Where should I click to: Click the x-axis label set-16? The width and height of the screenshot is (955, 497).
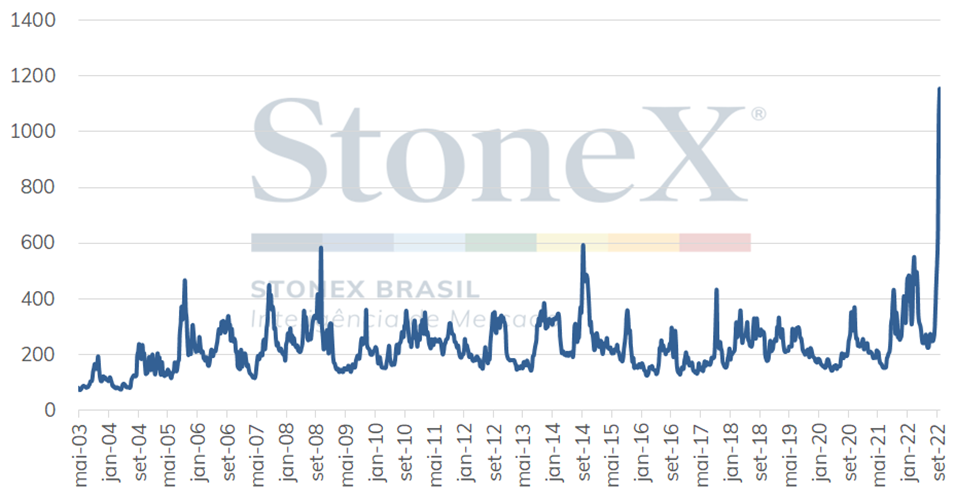(672, 452)
